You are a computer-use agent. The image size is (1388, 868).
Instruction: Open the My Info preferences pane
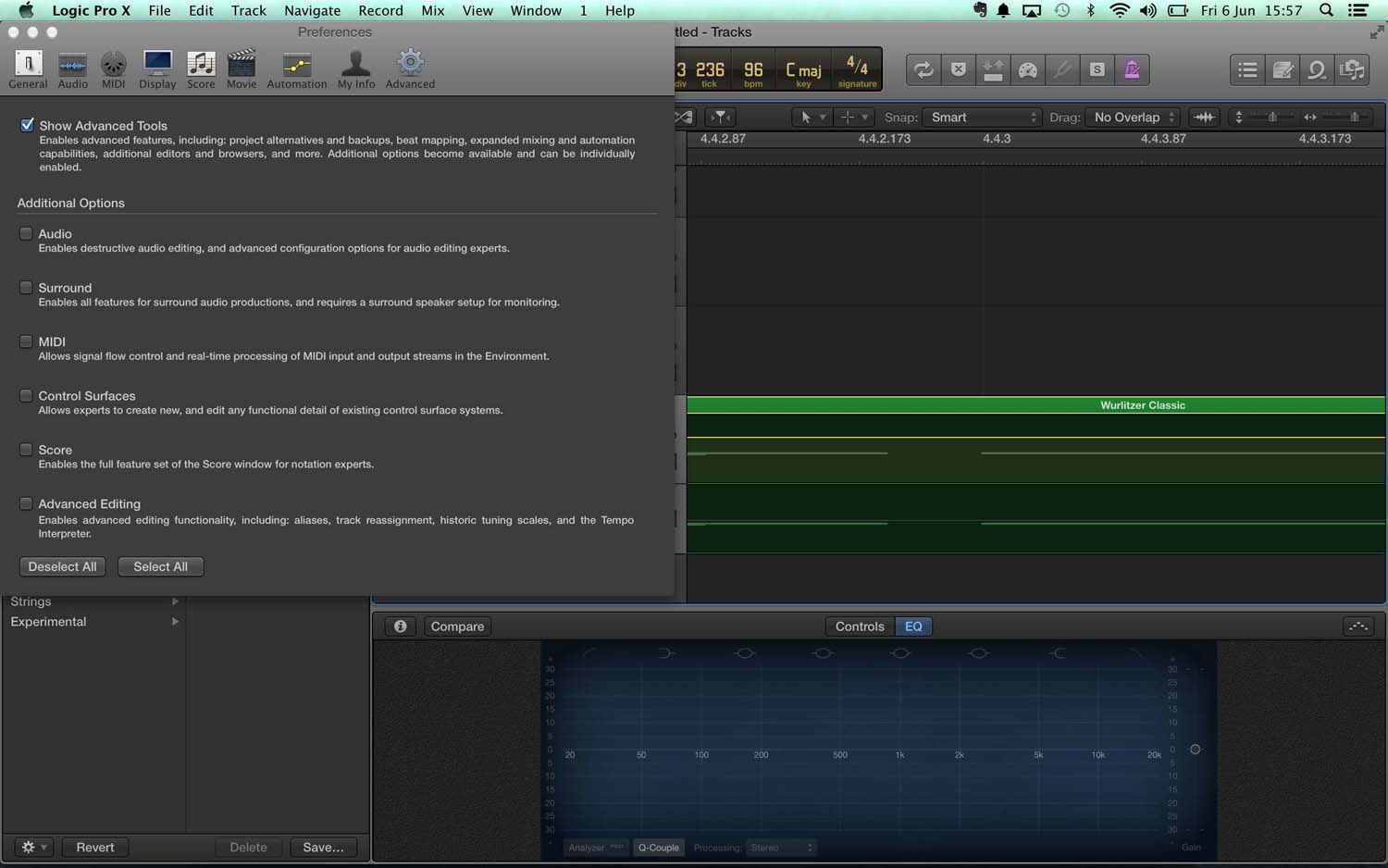point(356,68)
